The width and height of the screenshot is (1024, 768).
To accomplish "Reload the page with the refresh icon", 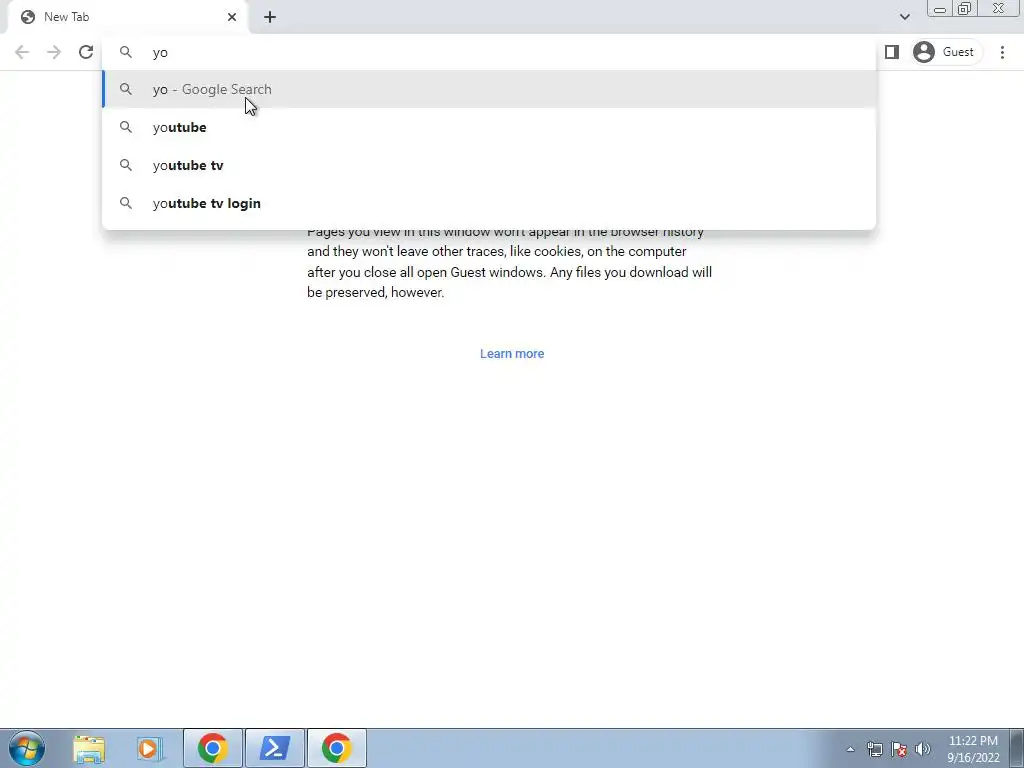I will [86, 52].
